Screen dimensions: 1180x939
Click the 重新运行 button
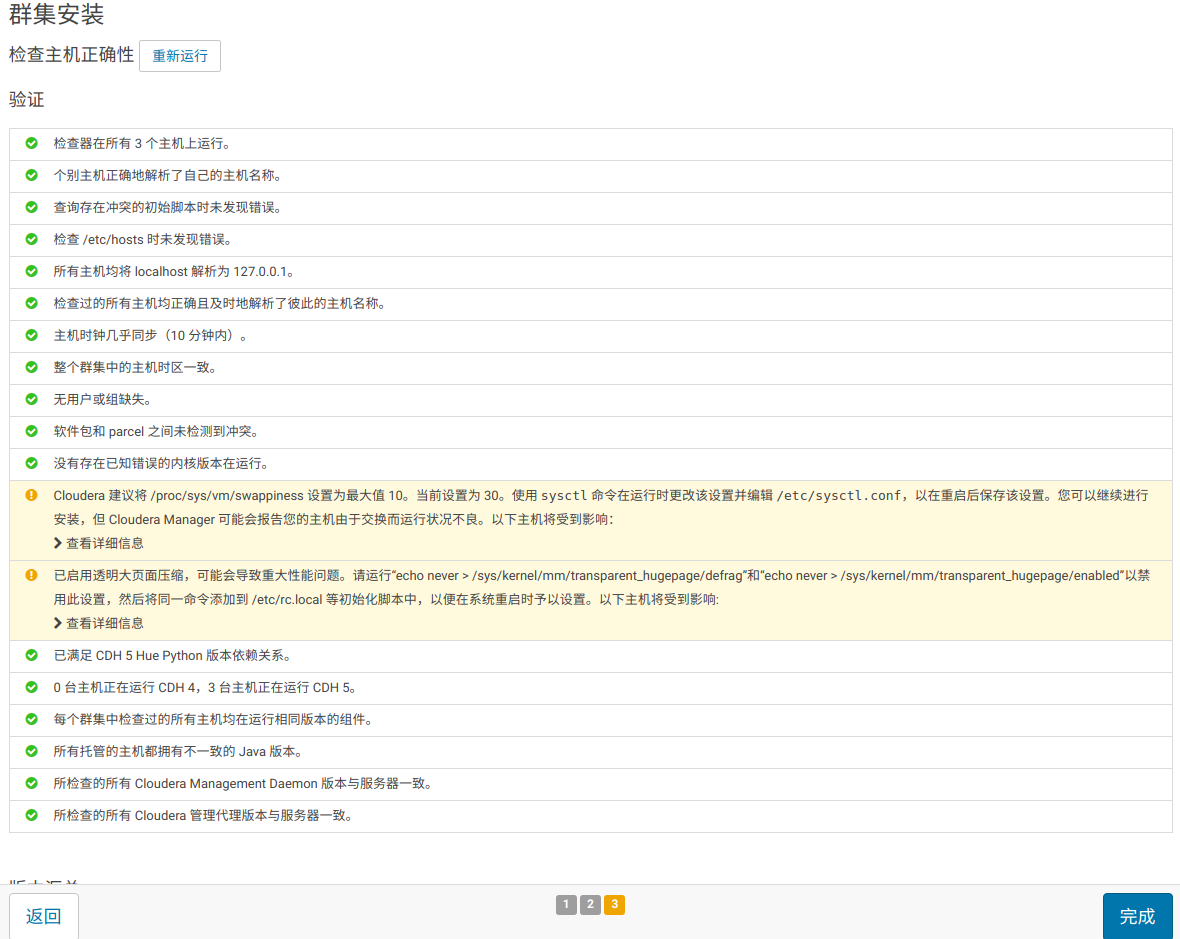pos(180,56)
